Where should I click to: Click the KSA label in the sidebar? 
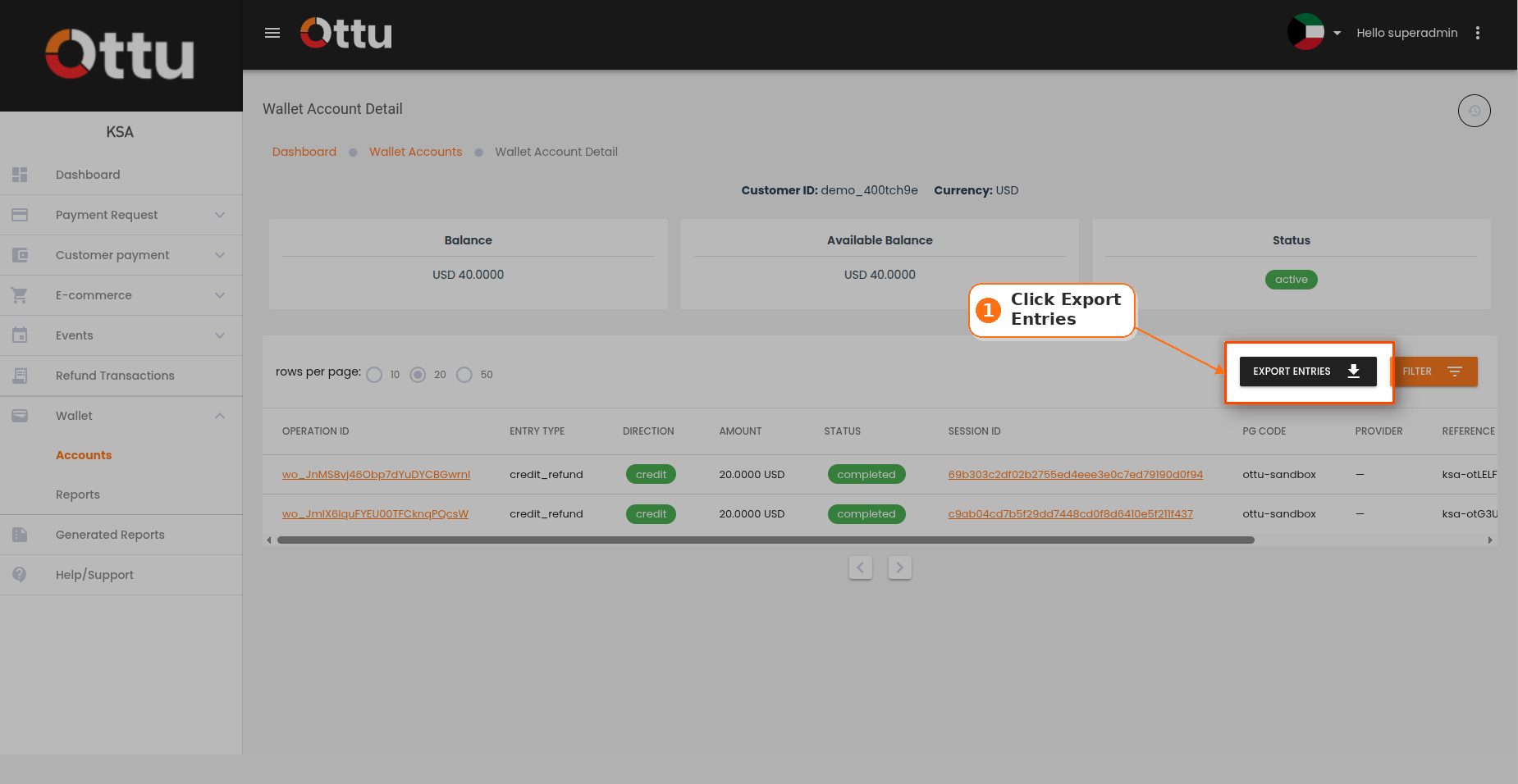pos(120,132)
